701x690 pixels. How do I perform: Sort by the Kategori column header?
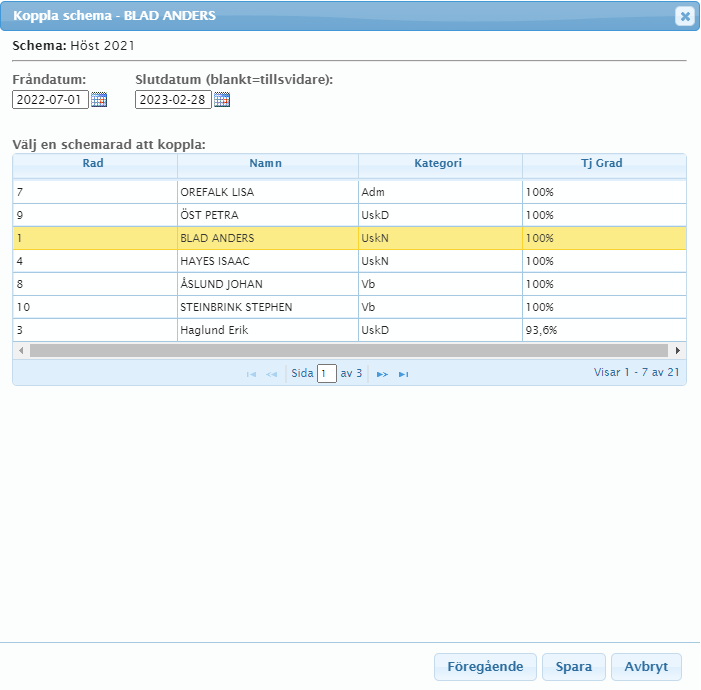(x=438, y=163)
